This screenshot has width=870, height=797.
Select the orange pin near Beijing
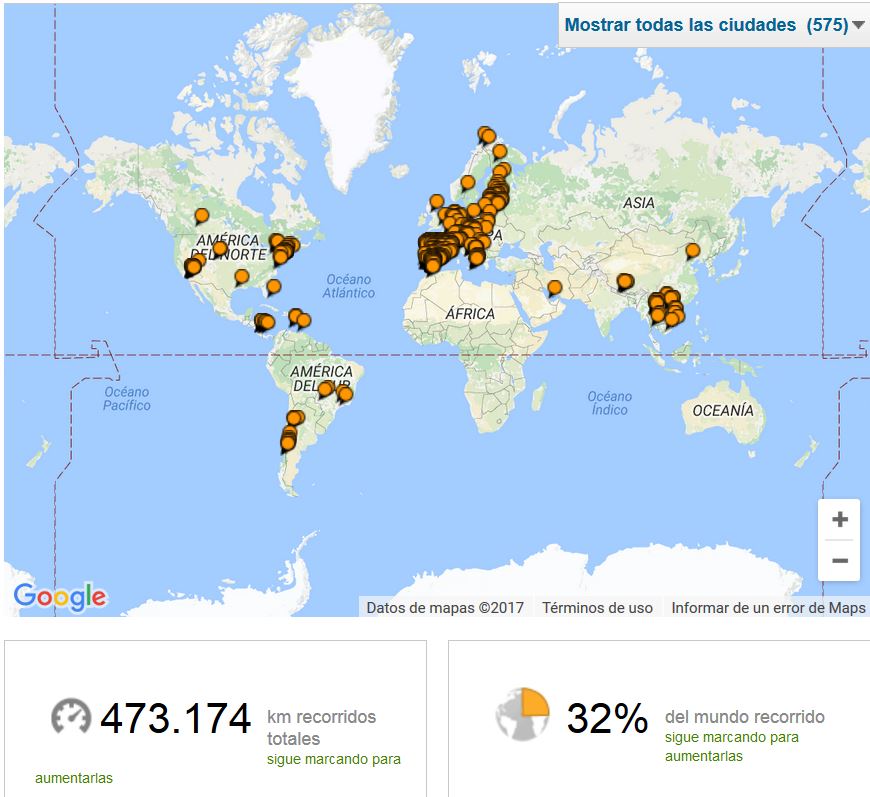(x=692, y=250)
